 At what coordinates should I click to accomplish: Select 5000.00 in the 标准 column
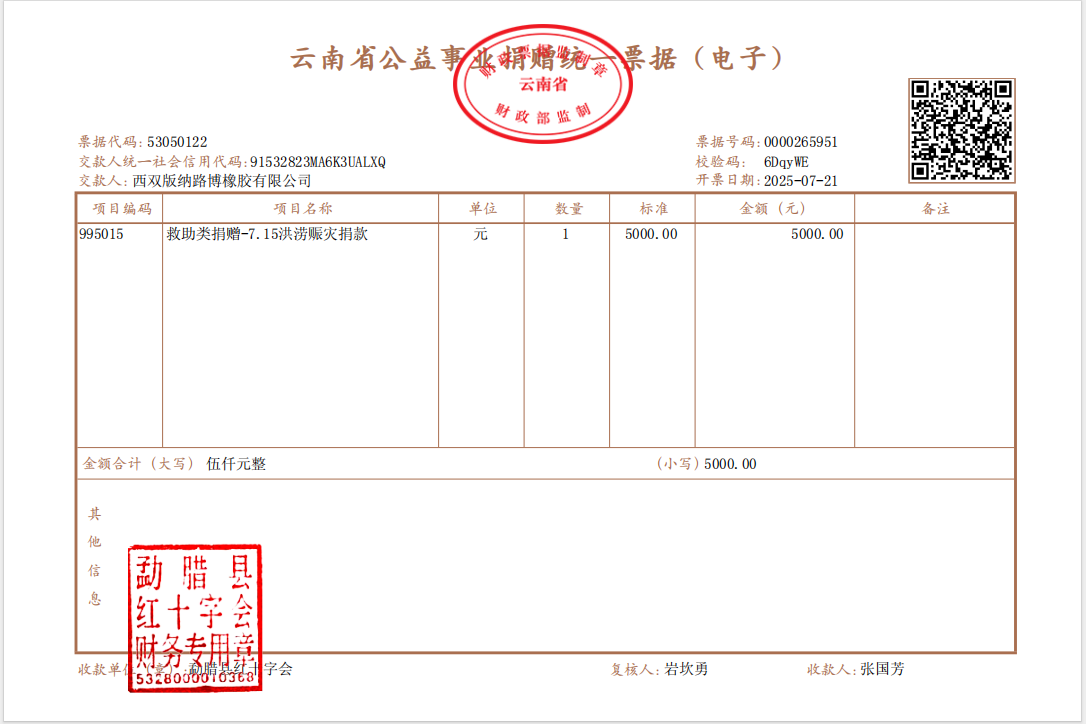pos(651,235)
